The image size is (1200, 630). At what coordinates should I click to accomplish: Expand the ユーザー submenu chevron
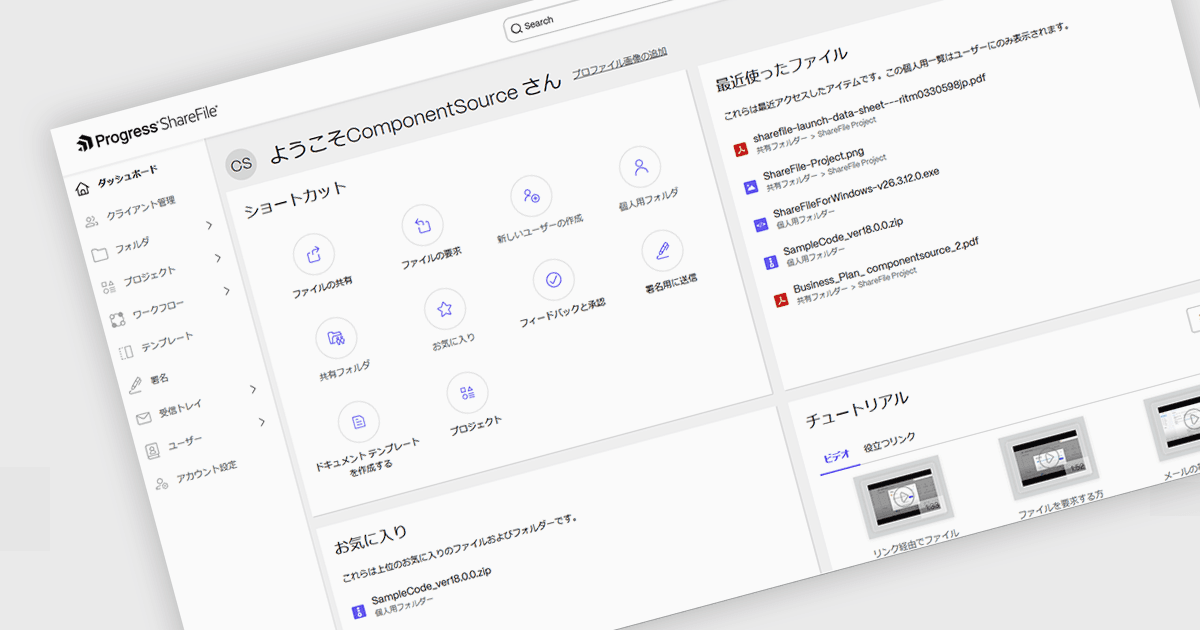tap(262, 422)
